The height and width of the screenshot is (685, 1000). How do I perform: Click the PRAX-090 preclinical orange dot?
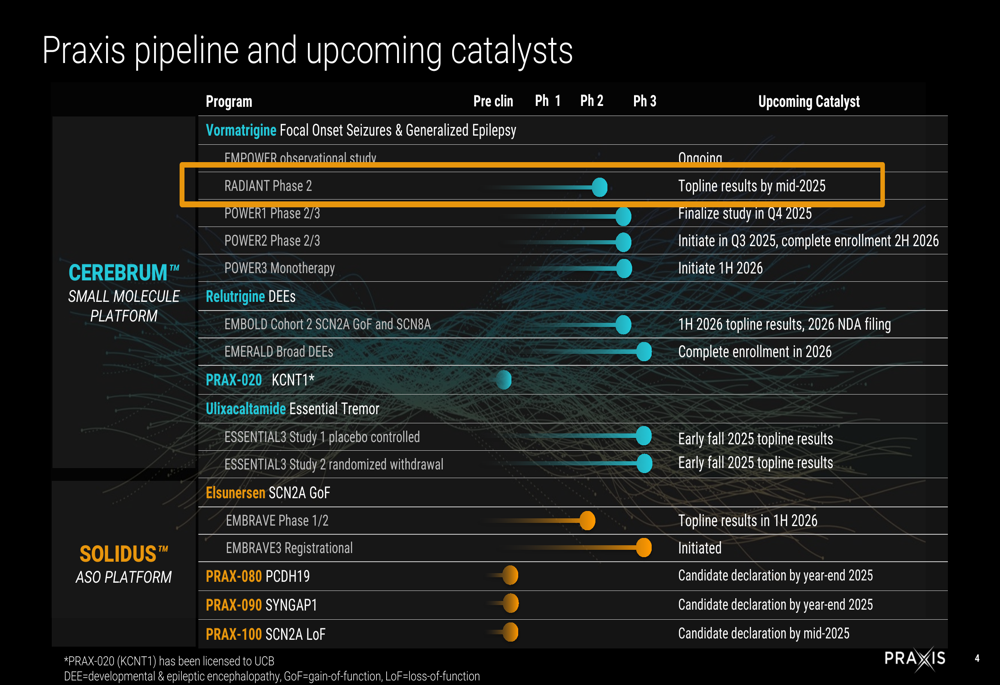pyautogui.click(x=510, y=603)
